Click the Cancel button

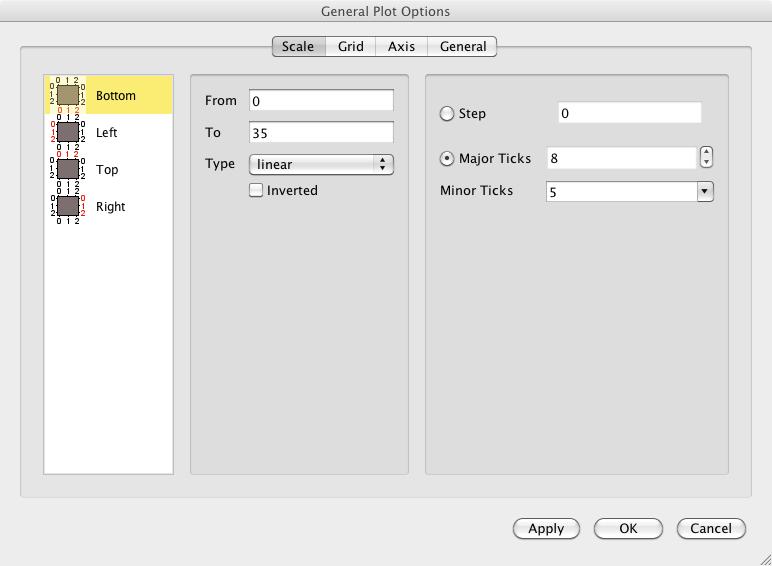pyautogui.click(x=711, y=528)
